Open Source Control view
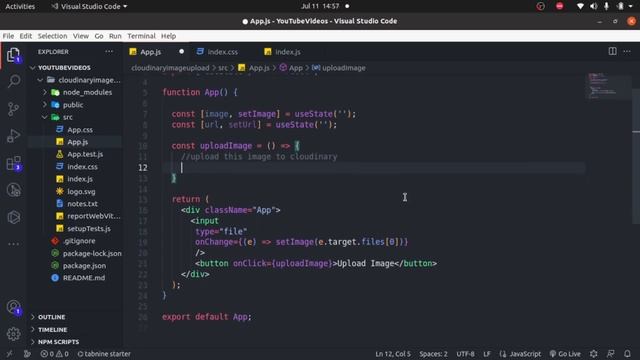Image resolution: width=640 pixels, height=360 pixels. click(x=13, y=109)
